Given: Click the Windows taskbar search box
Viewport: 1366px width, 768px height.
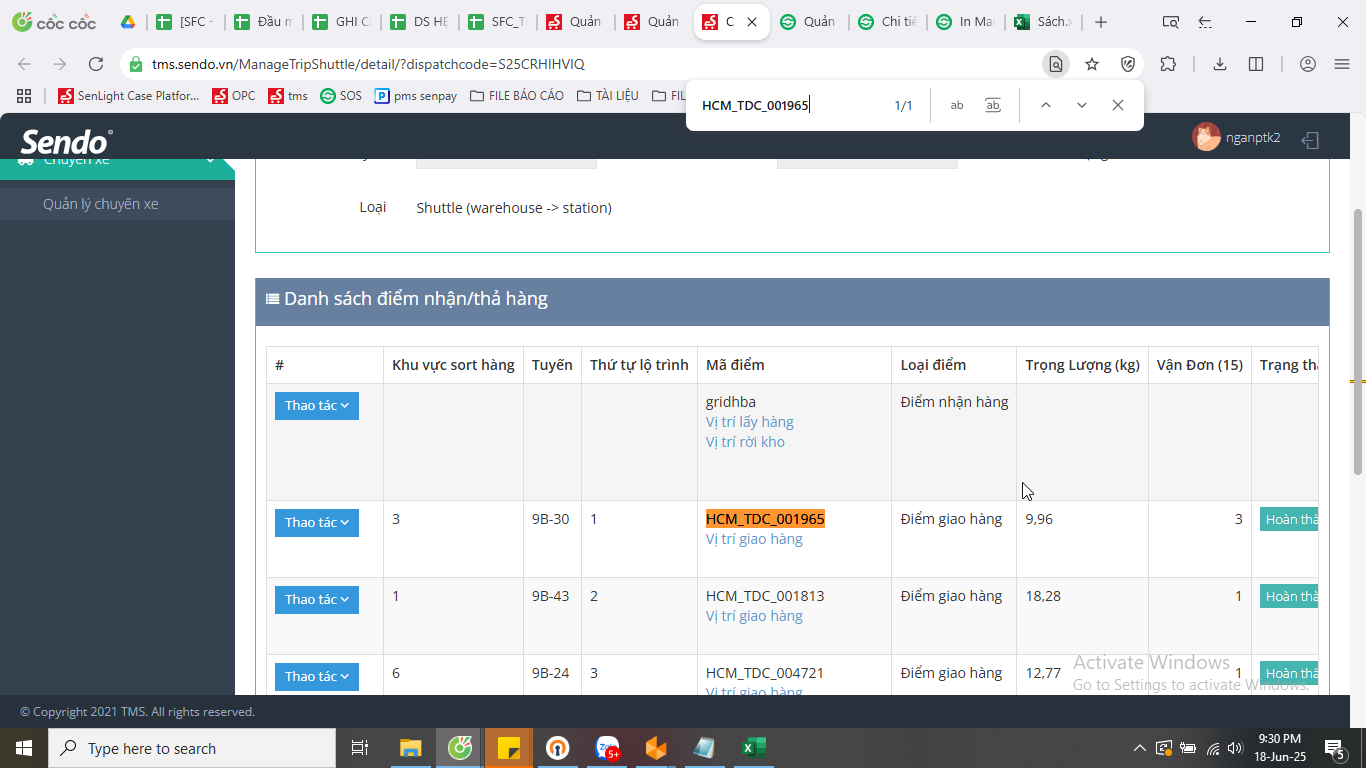Looking at the screenshot, I should pos(192,748).
